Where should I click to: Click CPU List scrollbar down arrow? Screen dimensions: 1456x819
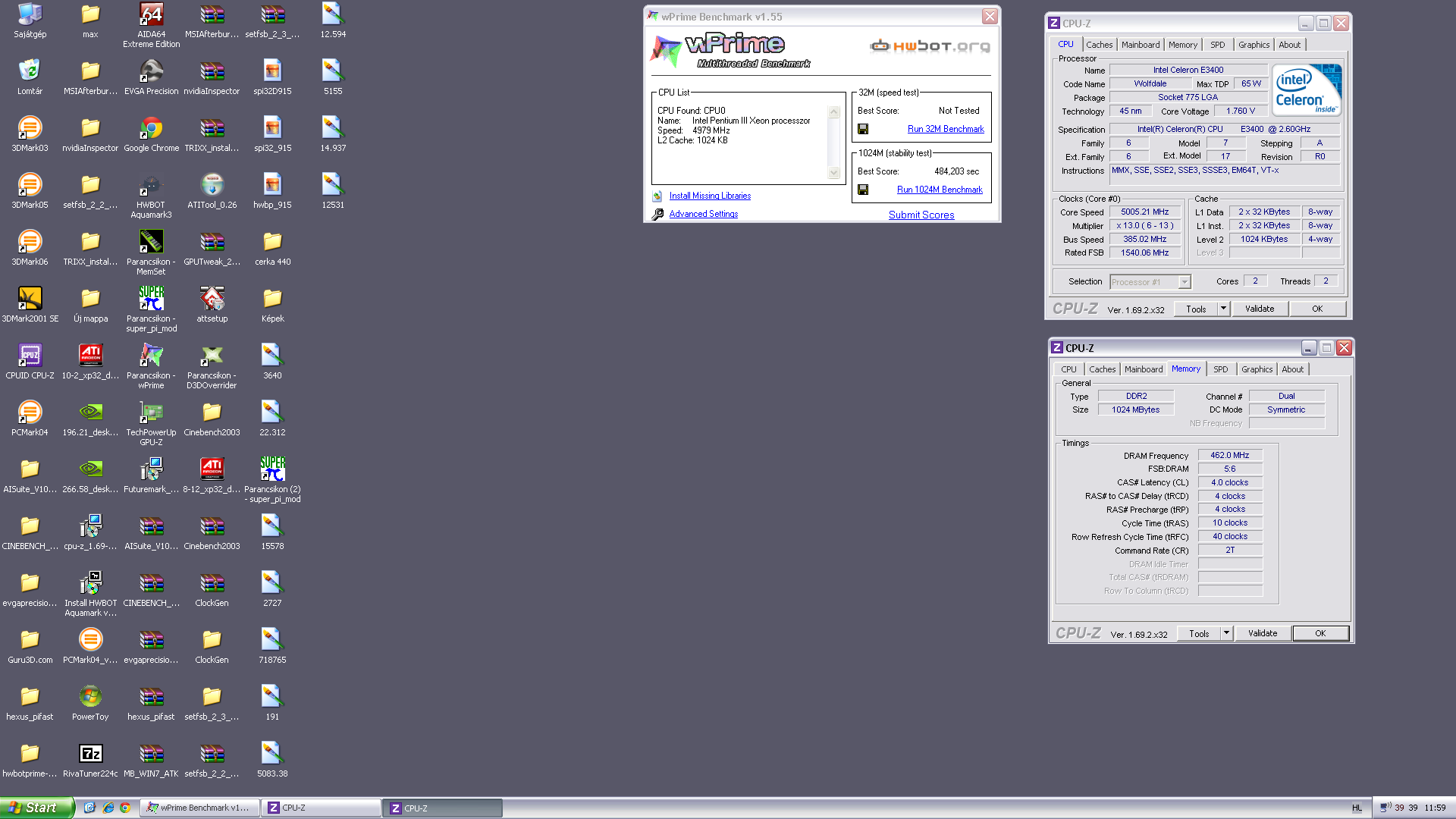[833, 172]
